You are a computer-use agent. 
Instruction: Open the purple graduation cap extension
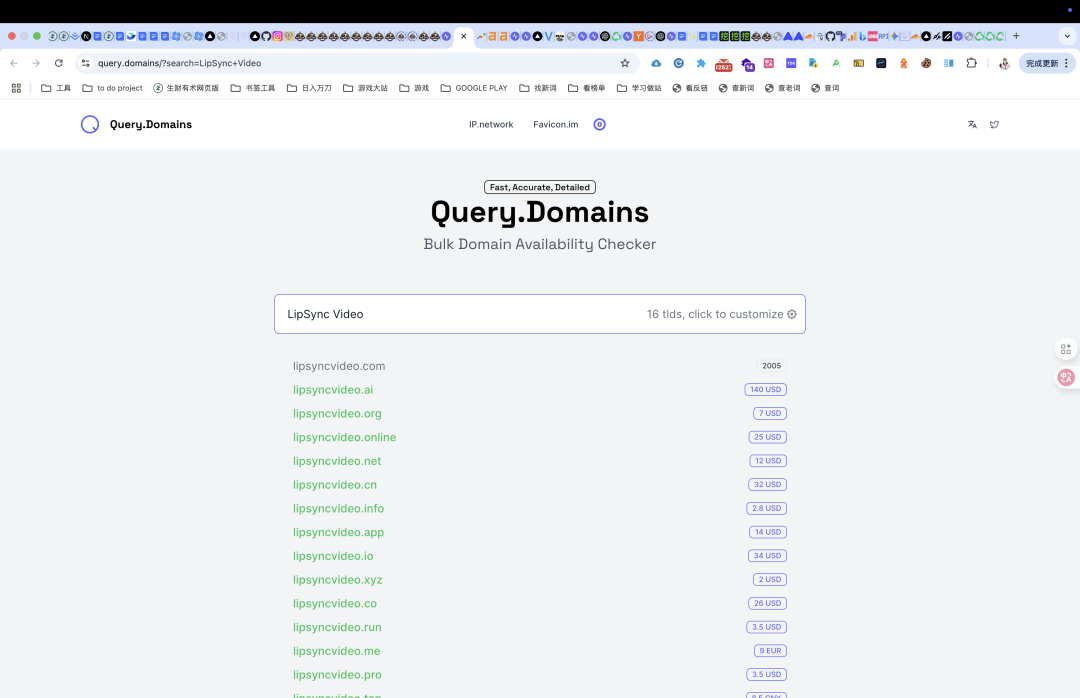pos(747,65)
